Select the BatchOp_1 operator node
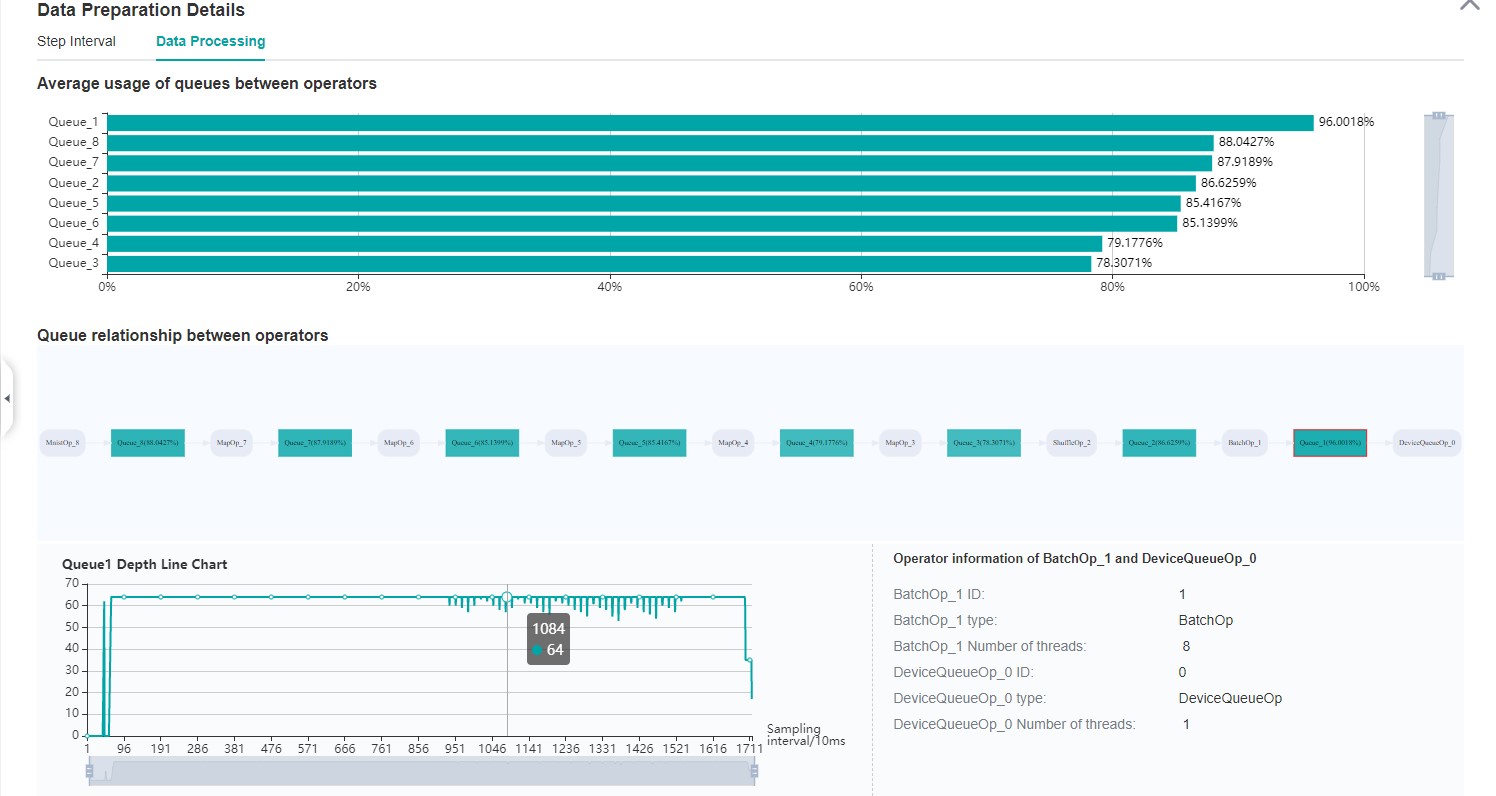The image size is (1496, 796). tap(1244, 442)
